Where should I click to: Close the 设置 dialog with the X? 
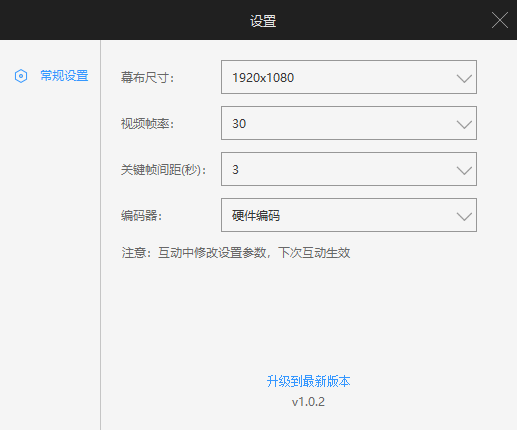point(500,20)
